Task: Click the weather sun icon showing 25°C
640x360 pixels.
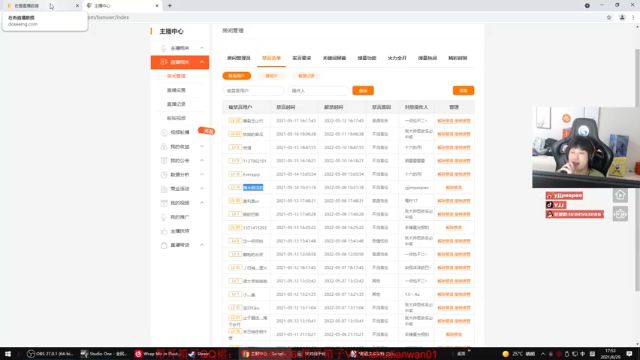Action: pyautogui.click(x=506, y=354)
